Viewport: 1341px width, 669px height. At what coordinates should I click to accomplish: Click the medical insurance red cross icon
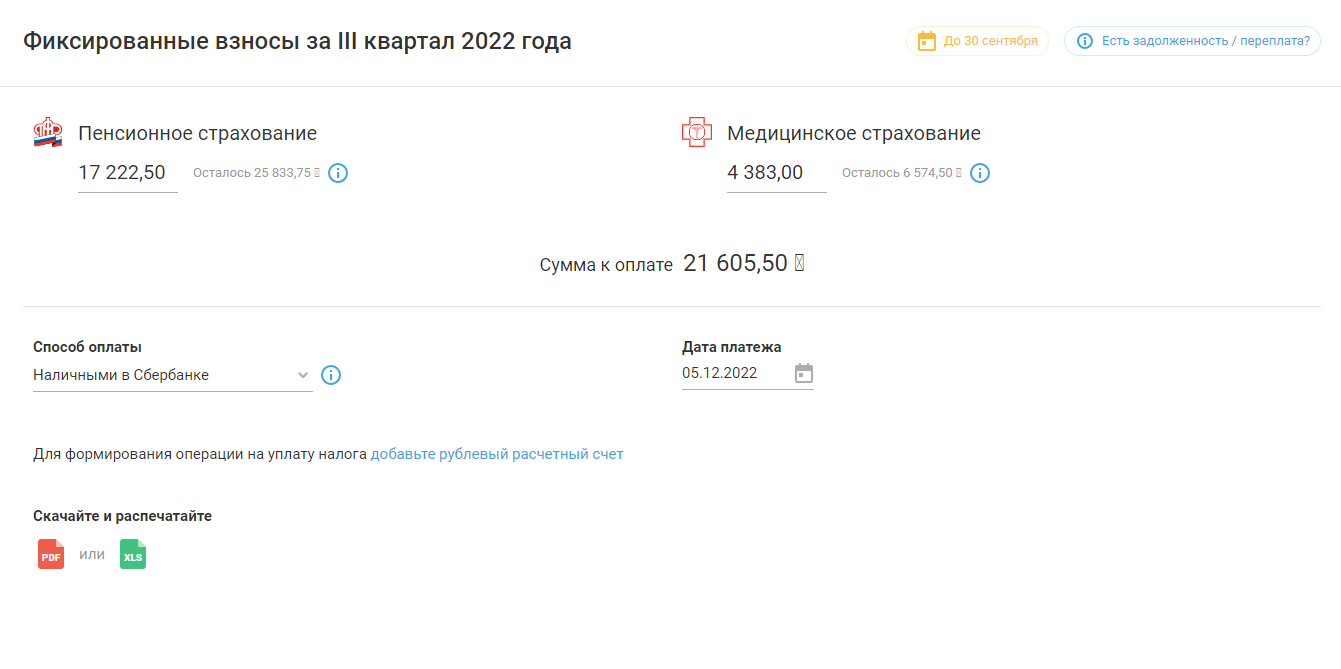(x=697, y=132)
